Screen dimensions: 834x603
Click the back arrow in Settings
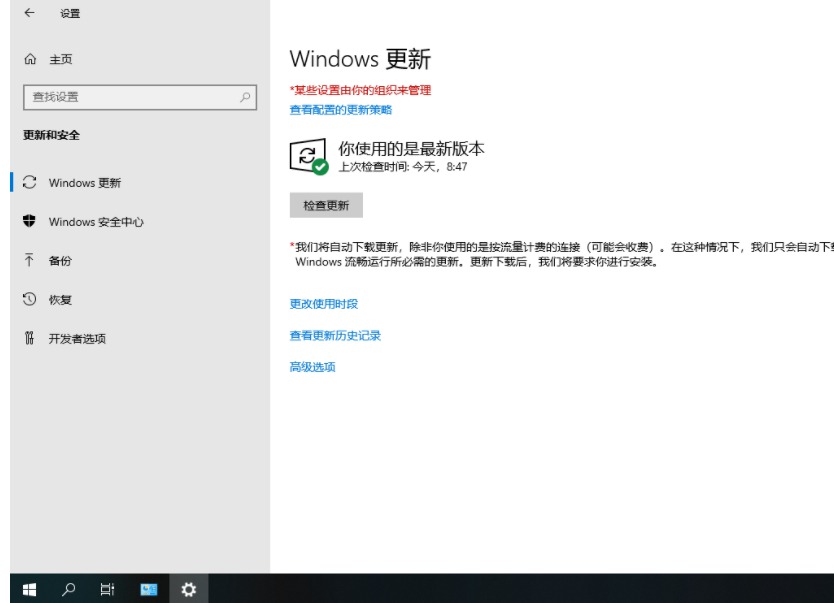tap(29, 13)
